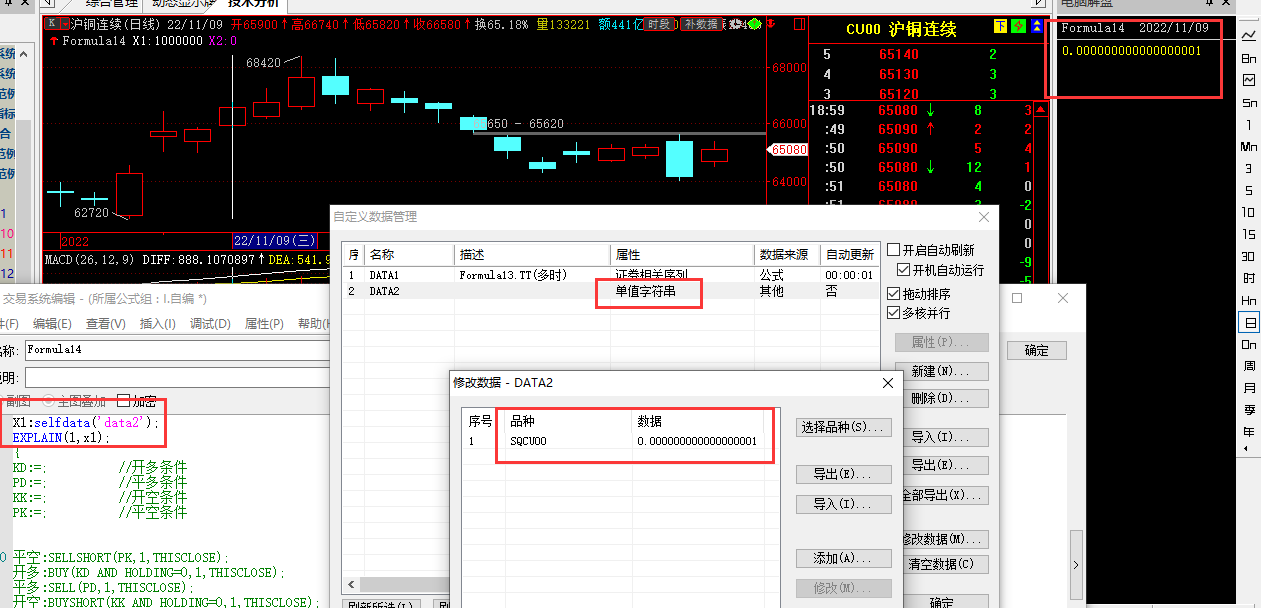Select the SQCU00 row in DATA2 dialog
Image resolution: width=1261 pixels, height=608 pixels.
click(620, 441)
